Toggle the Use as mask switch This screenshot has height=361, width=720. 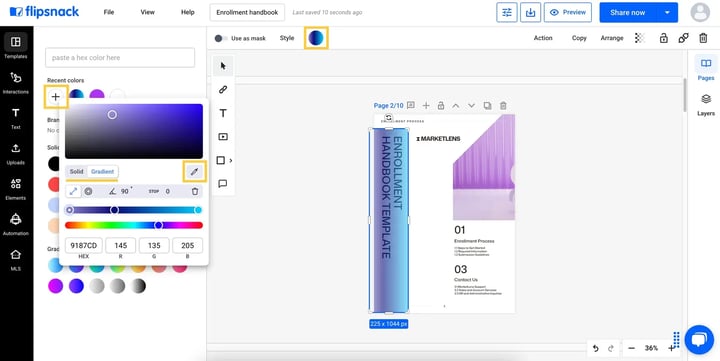click(x=221, y=39)
